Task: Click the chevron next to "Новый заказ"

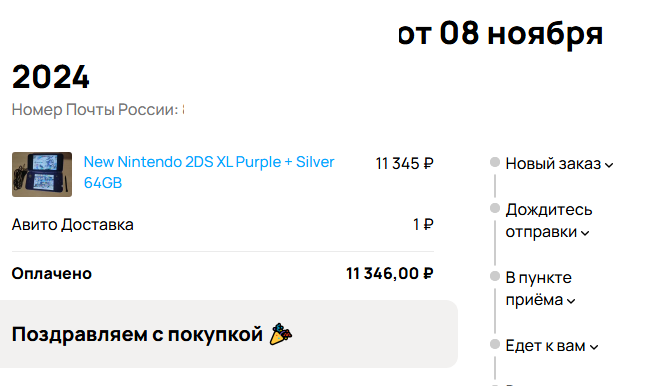Action: (x=609, y=165)
